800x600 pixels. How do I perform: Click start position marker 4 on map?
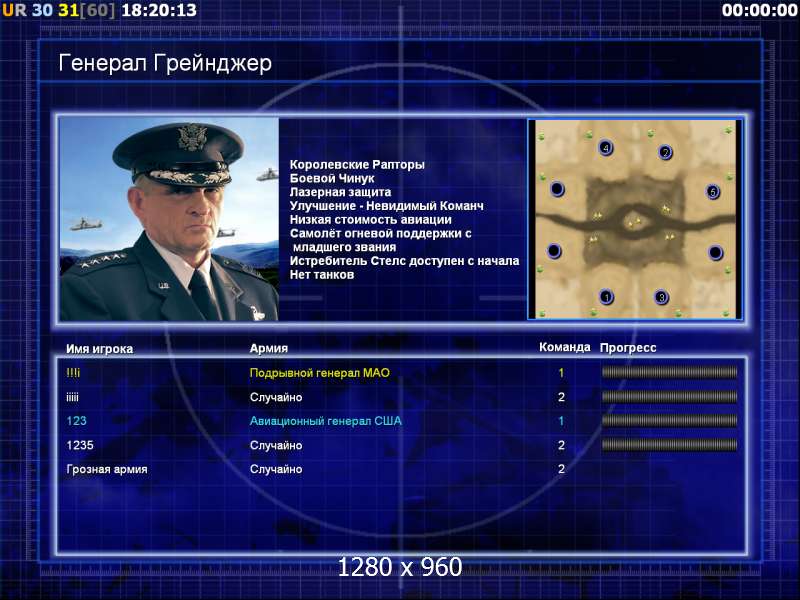click(x=606, y=148)
